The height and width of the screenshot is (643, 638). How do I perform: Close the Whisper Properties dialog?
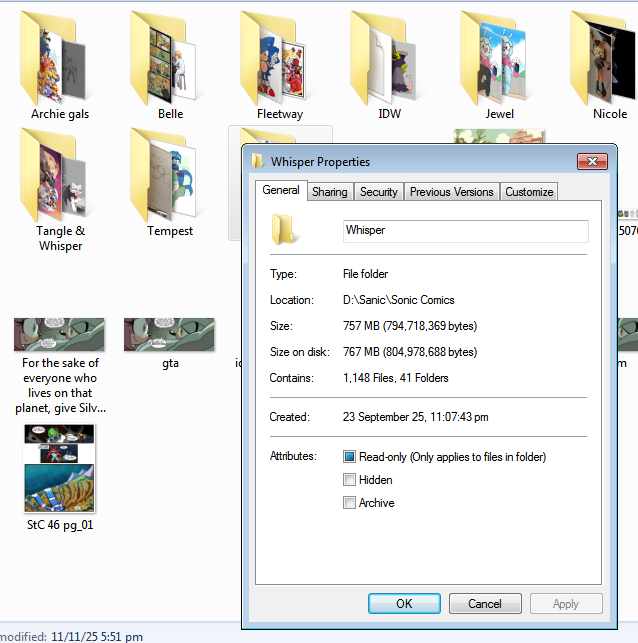592,161
